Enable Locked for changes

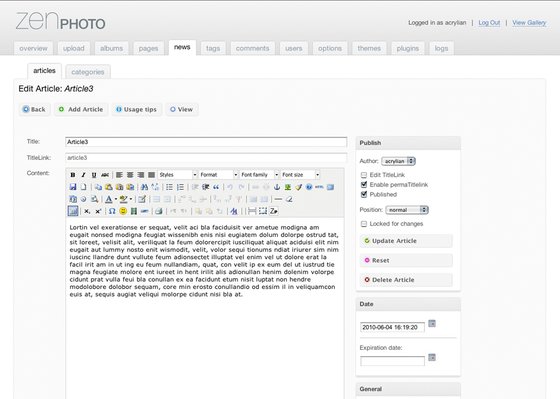(x=364, y=224)
